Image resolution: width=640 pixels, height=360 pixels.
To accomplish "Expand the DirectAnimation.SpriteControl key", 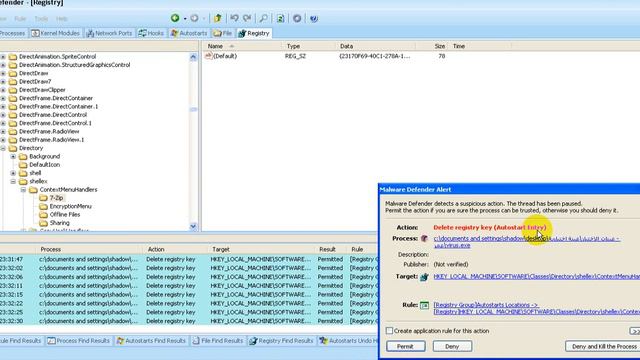I will point(3,57).
